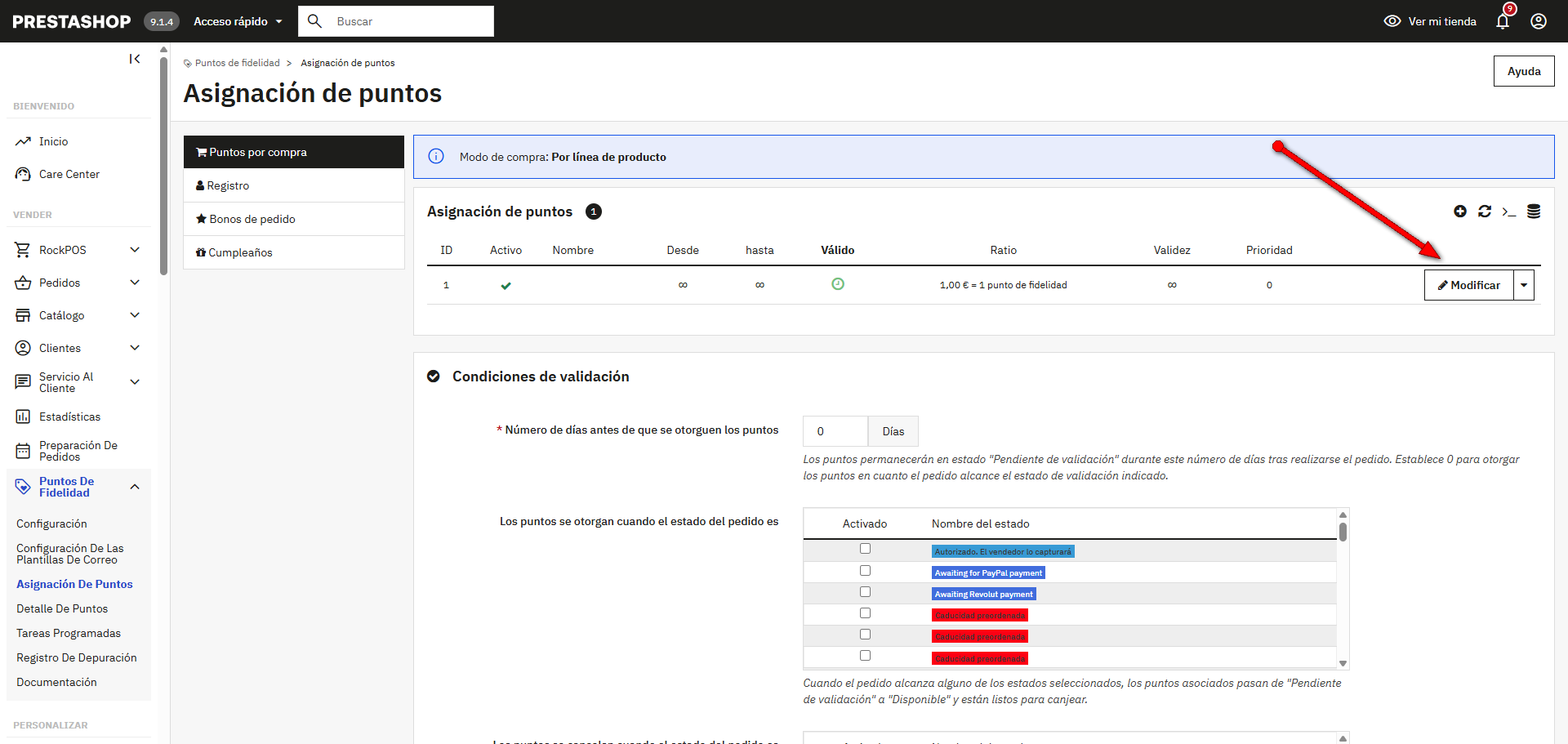Open the notifications bell
This screenshot has height=744, width=1568.
[1503, 21]
